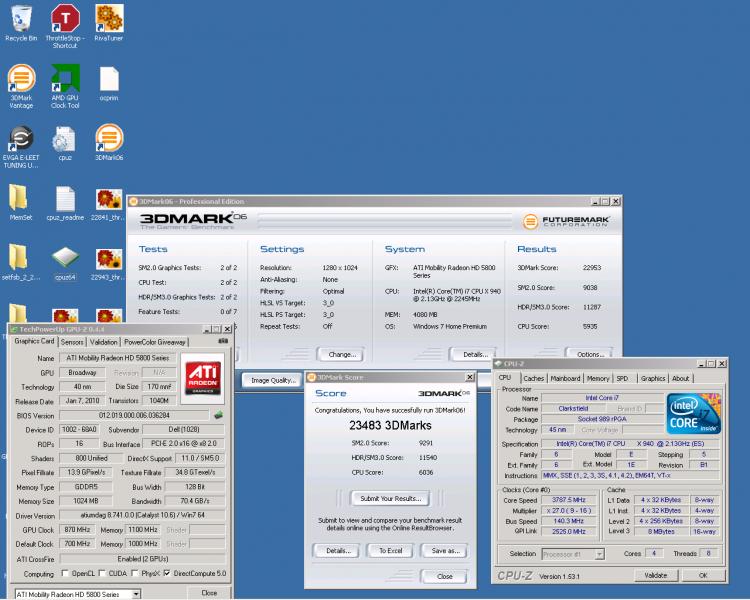Open the About tab in CPU-Z
Image resolution: width=750 pixels, height=600 pixels.
point(681,378)
